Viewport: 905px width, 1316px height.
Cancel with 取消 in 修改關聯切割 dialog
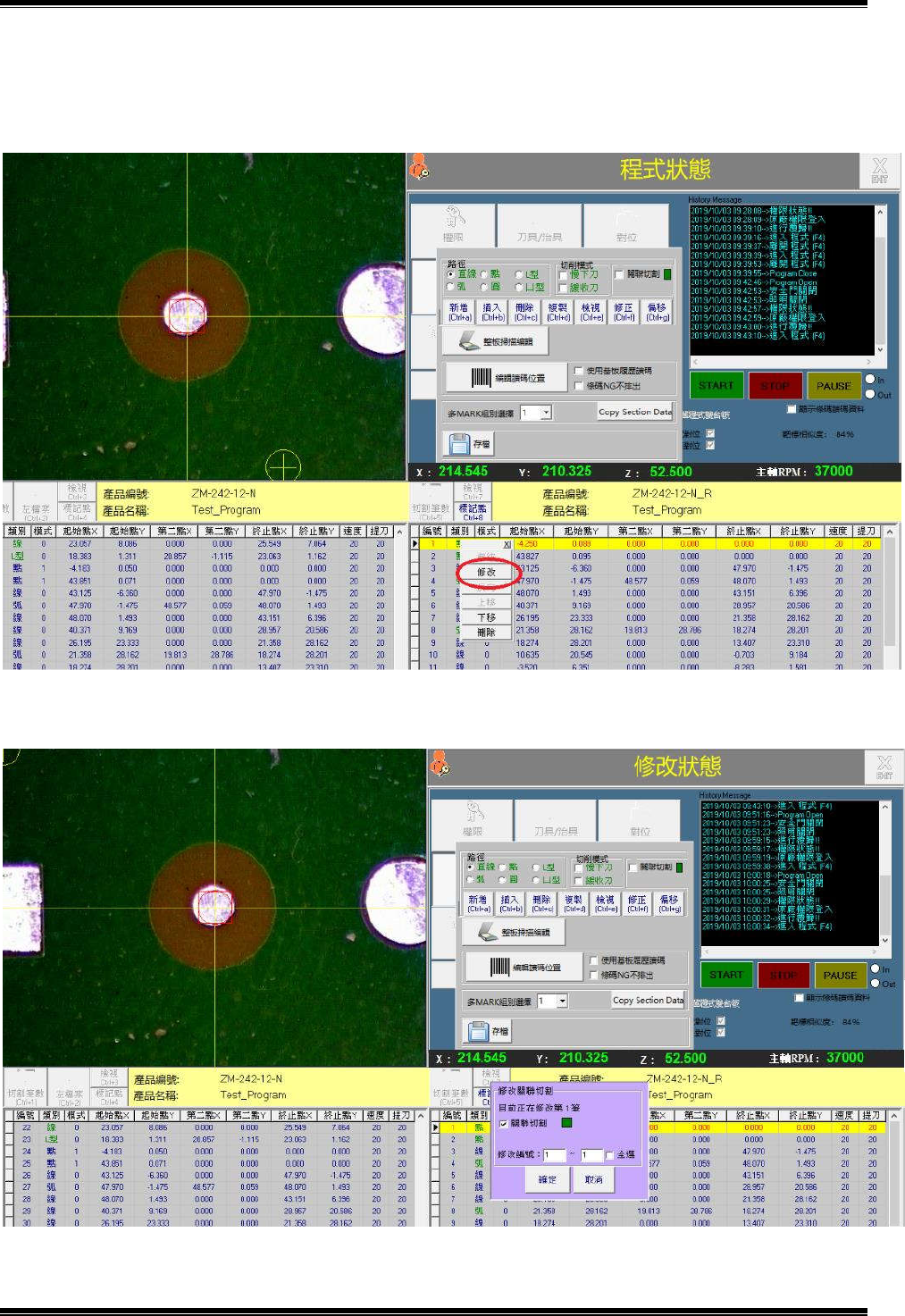point(594,1179)
